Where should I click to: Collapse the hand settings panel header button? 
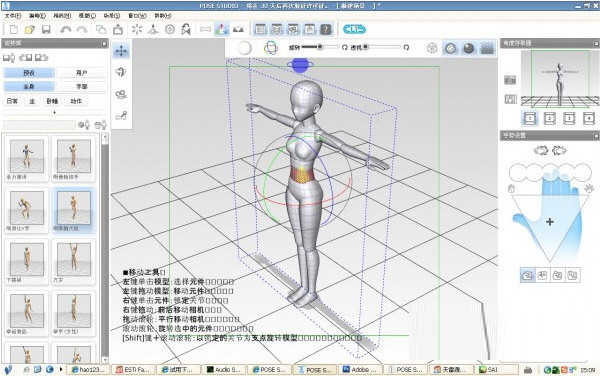[596, 136]
